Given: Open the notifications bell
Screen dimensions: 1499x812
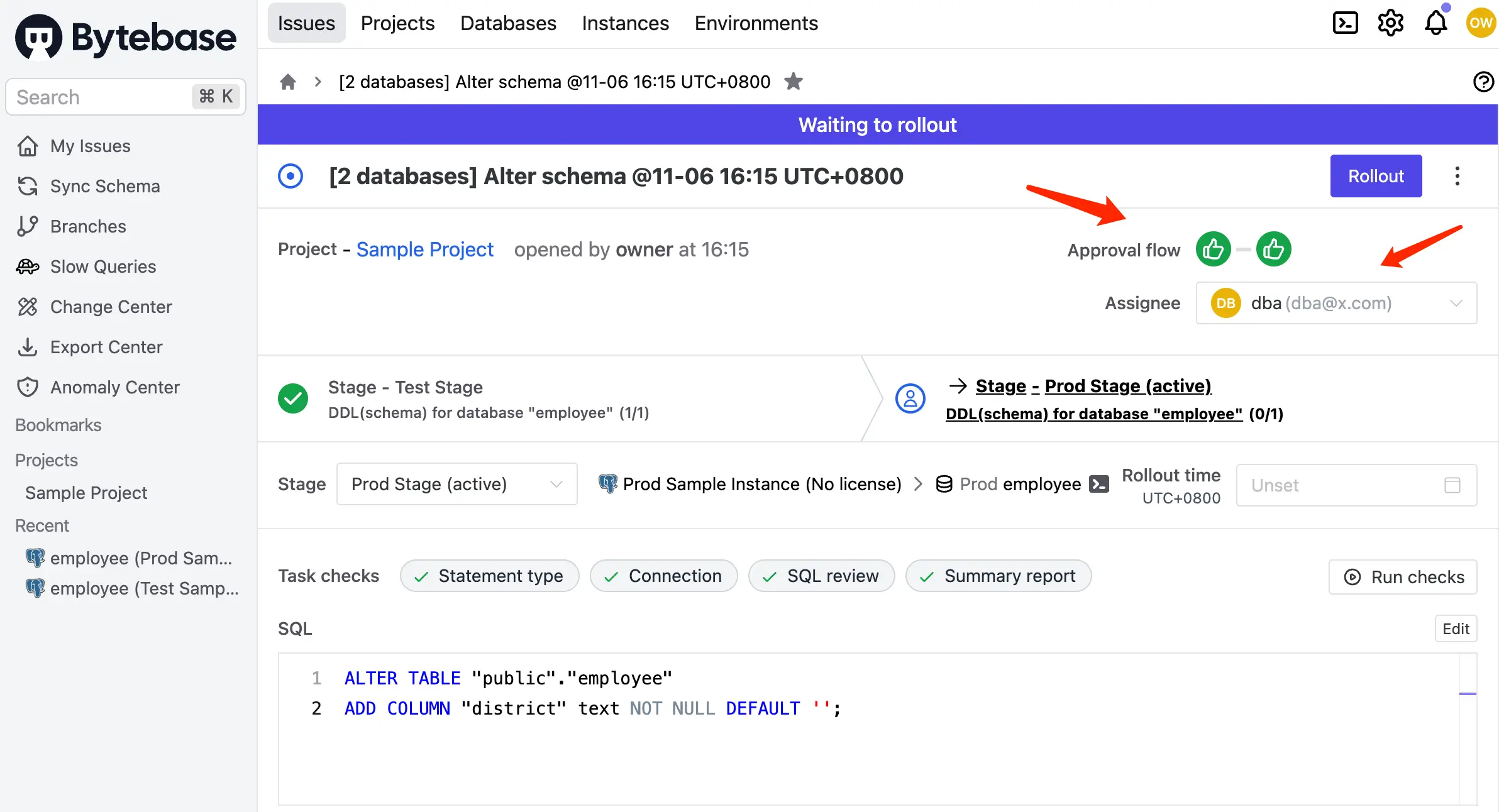Looking at the screenshot, I should click(x=1436, y=23).
